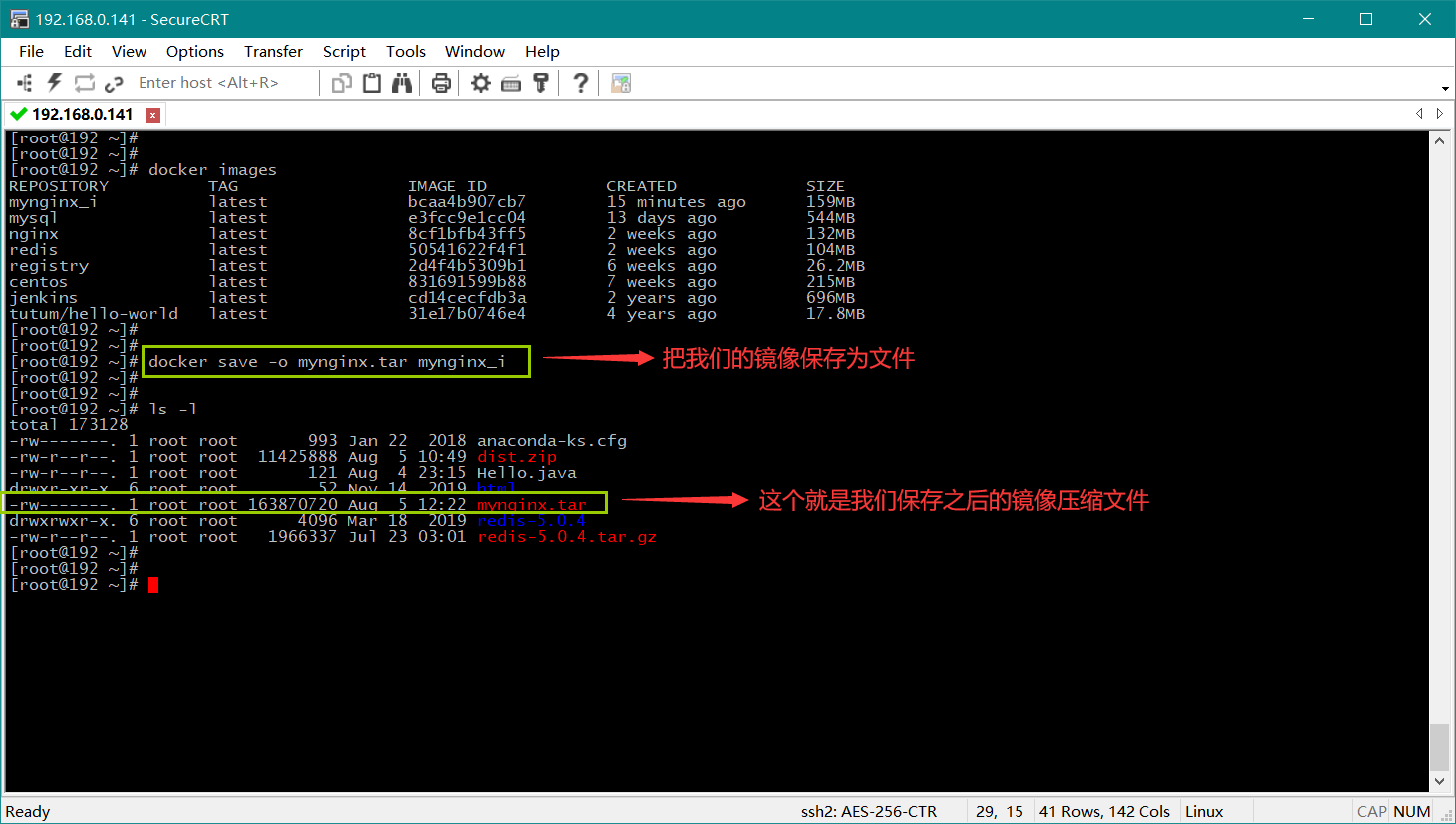Viewport: 1456px width, 824px height.
Task: Click the Print icon
Action: [x=441, y=83]
